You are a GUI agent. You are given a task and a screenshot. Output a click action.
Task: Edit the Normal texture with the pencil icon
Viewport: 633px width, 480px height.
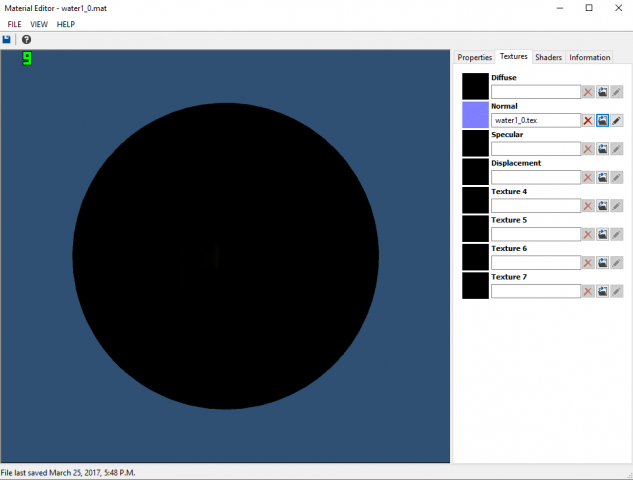coord(617,120)
